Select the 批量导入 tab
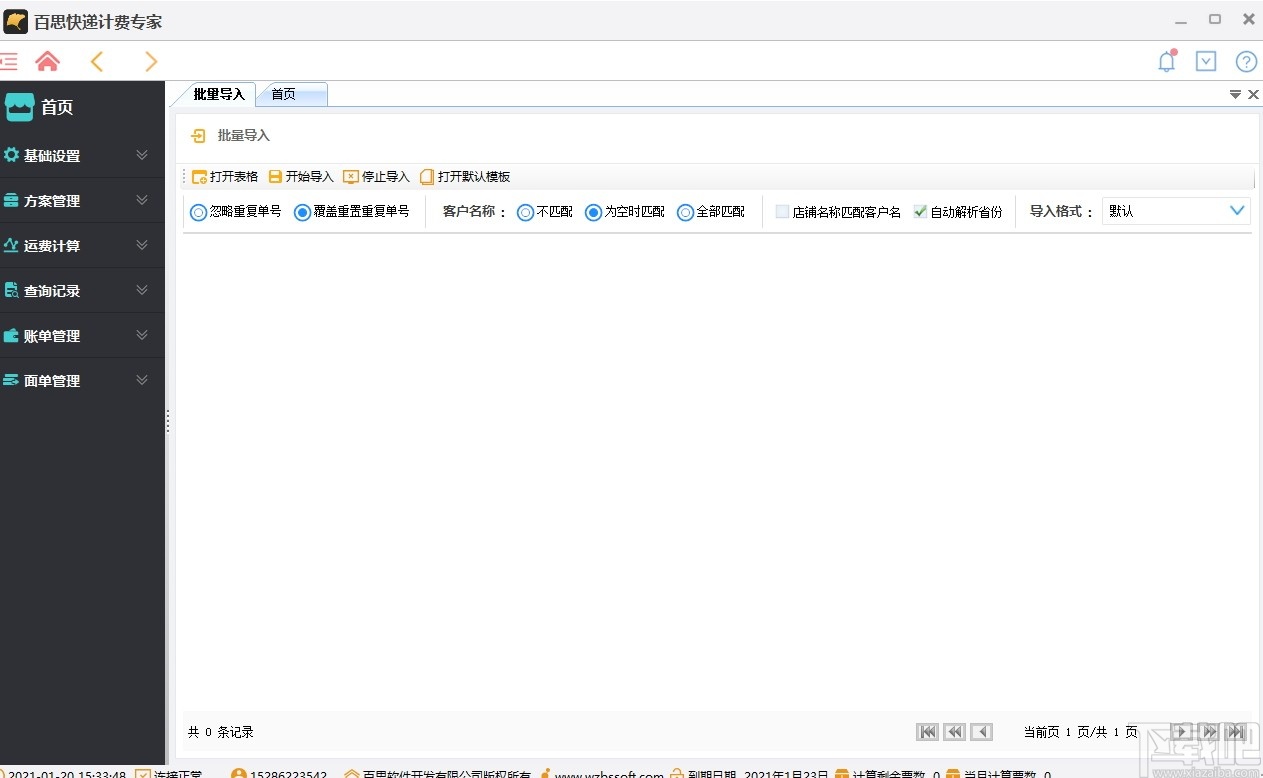Image resolution: width=1263 pixels, height=778 pixels. (x=218, y=94)
